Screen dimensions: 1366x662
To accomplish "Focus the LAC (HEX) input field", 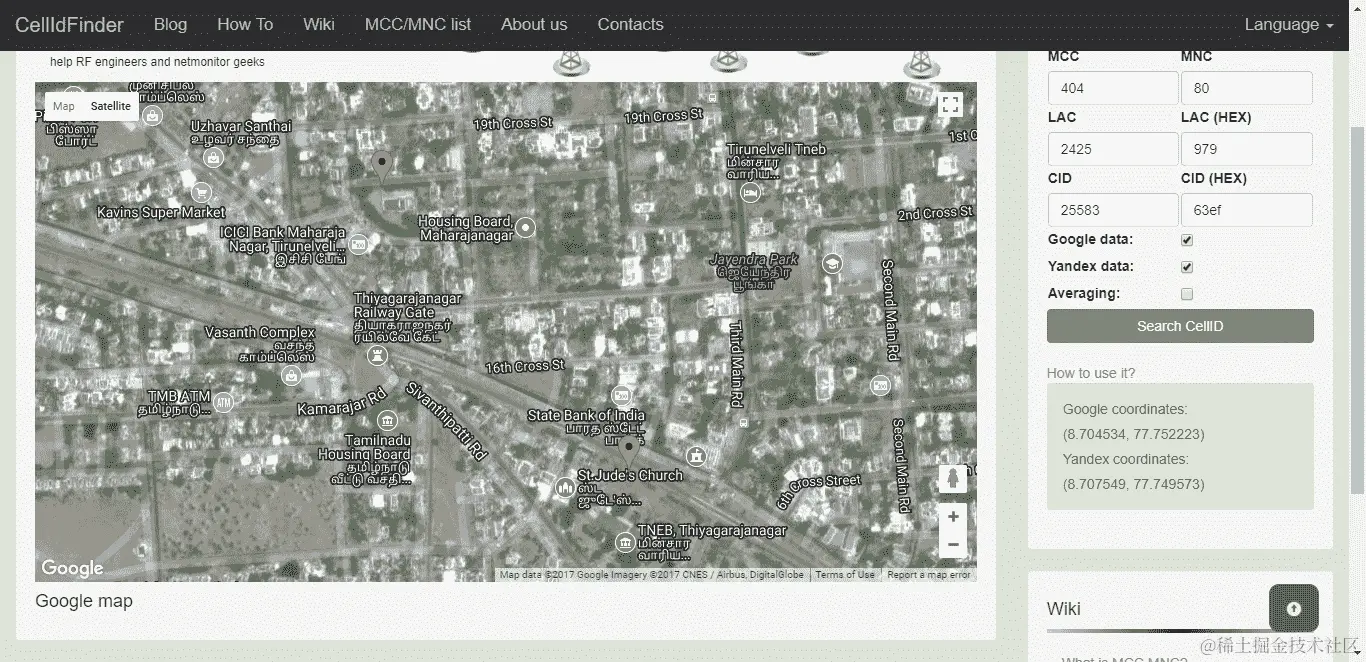I will (x=1246, y=149).
